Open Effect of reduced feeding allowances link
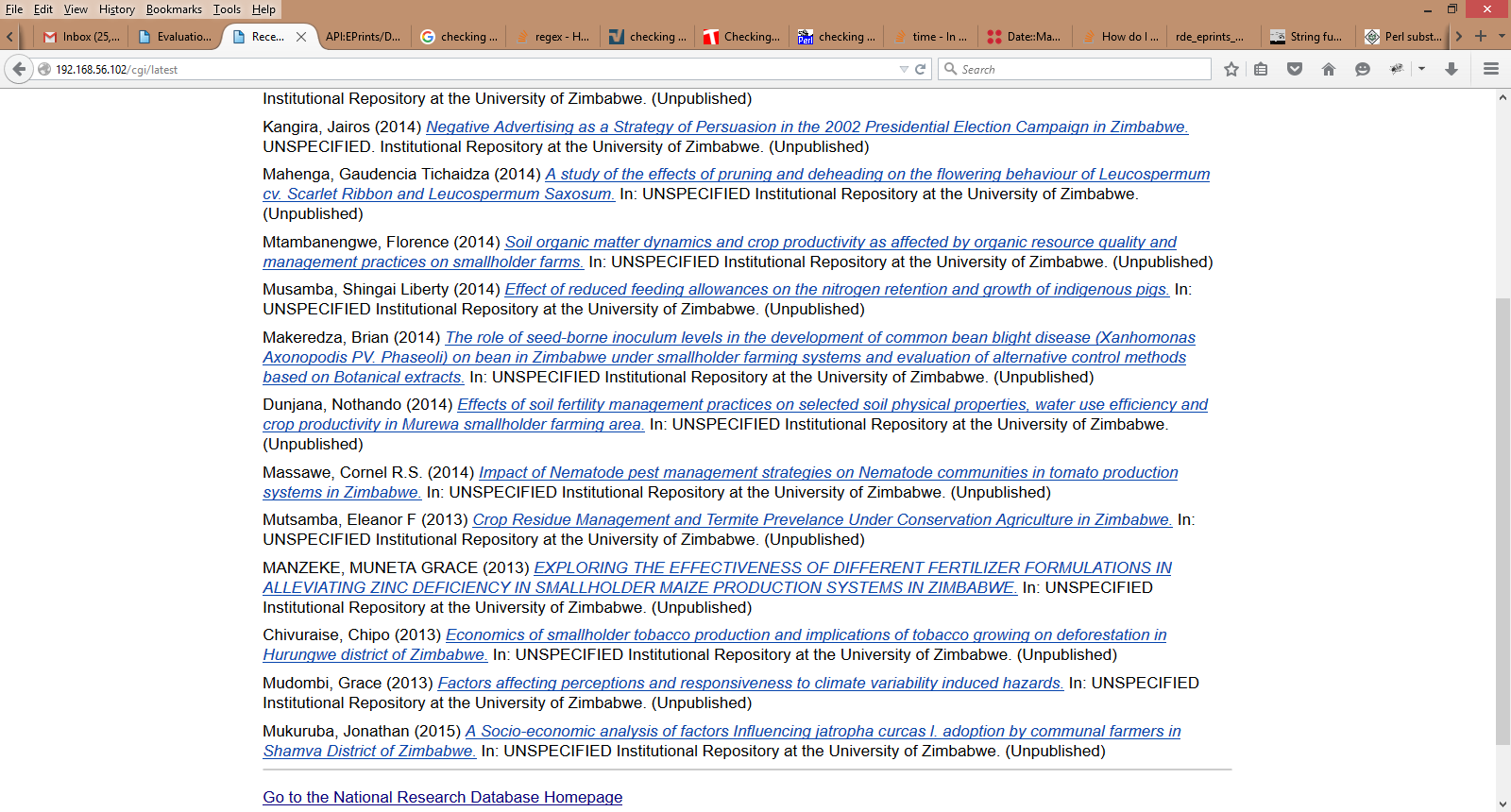The width and height of the screenshot is (1511, 812). point(837,289)
